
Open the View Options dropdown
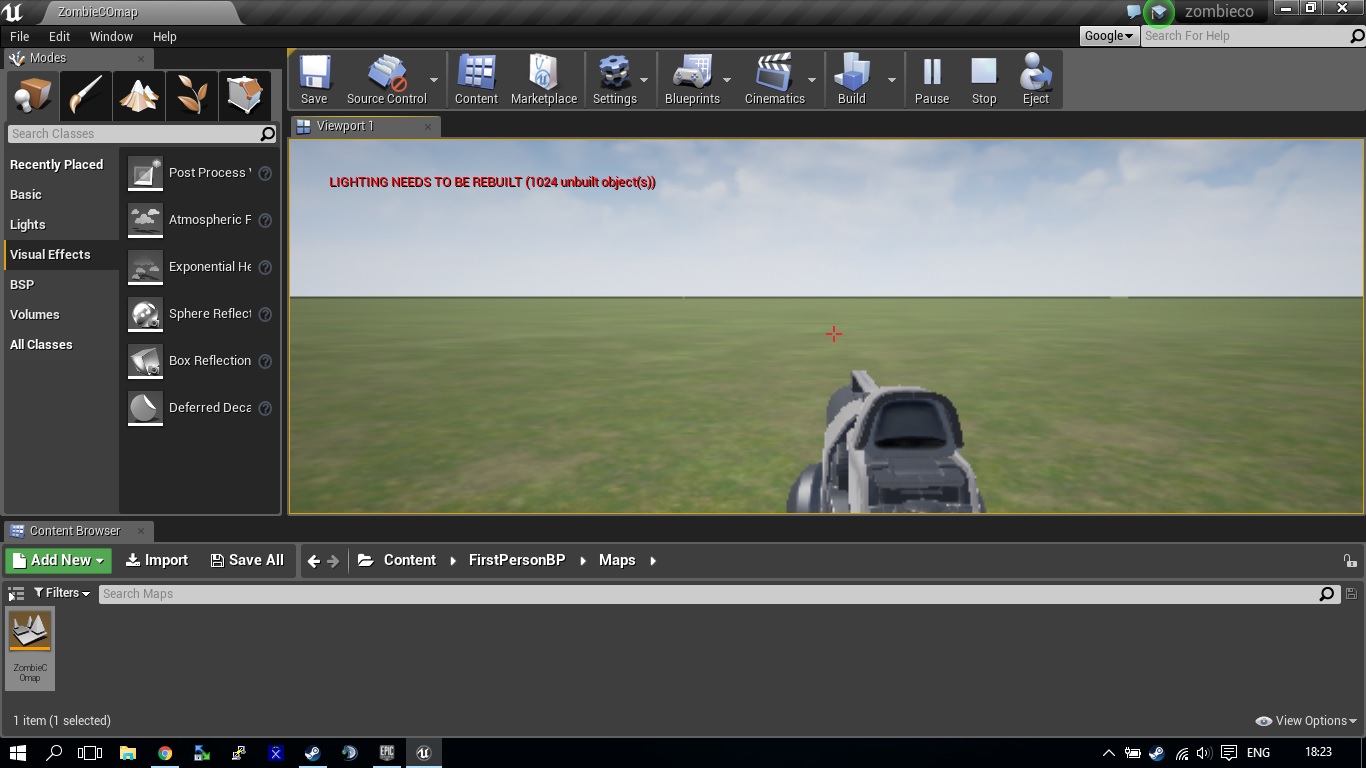point(1306,721)
